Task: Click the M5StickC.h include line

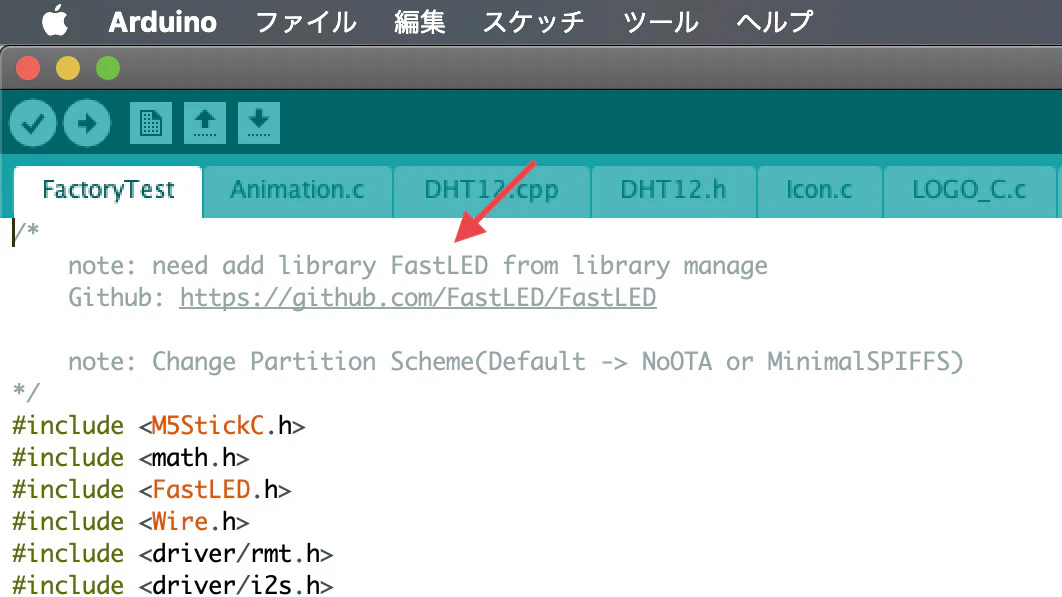Action: coord(158,426)
